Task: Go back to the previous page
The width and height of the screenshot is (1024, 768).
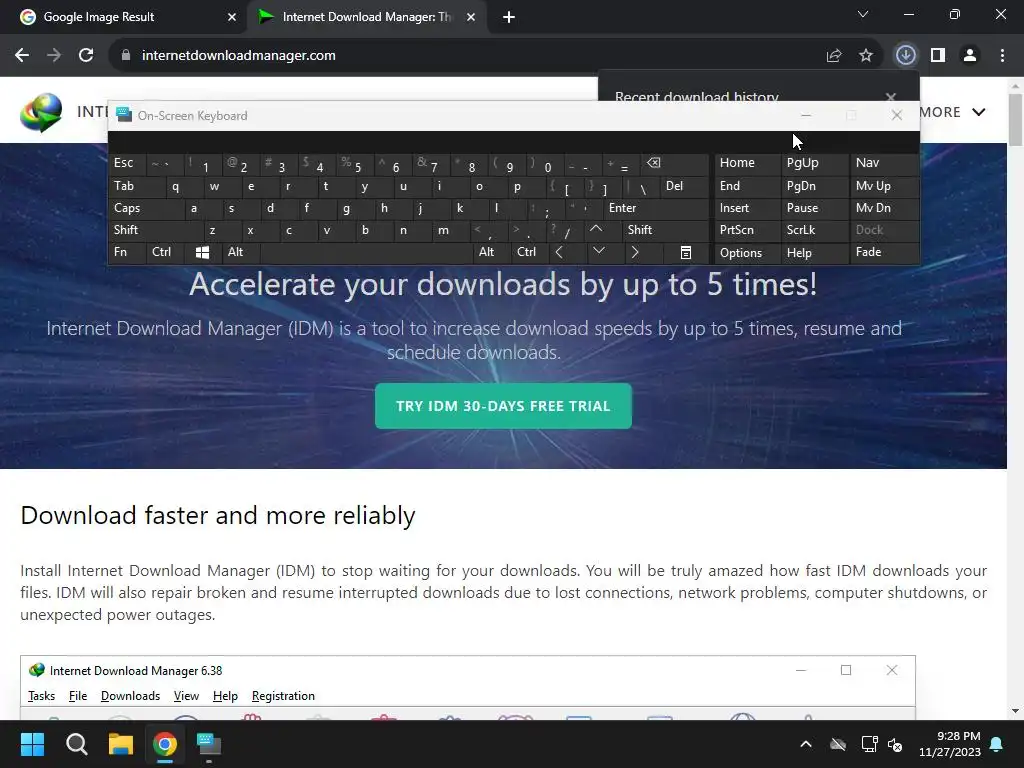Action: pyautogui.click(x=22, y=56)
